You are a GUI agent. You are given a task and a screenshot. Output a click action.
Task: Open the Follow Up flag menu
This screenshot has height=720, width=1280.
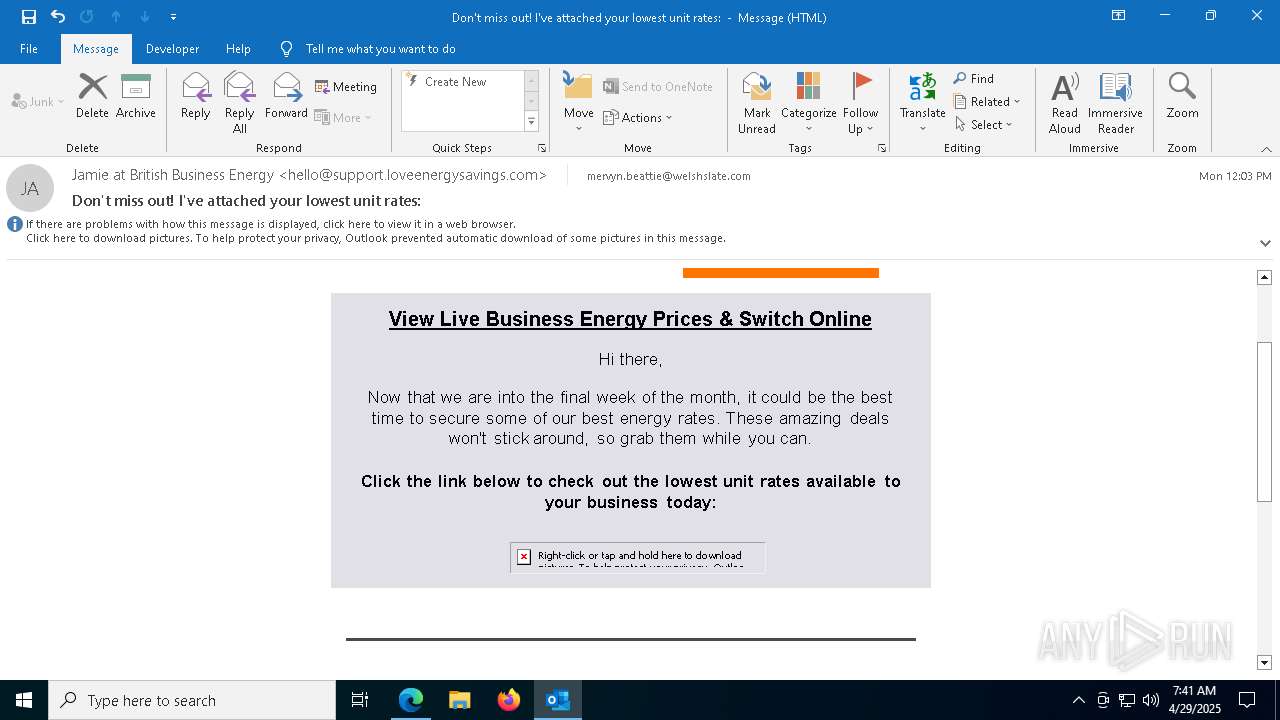click(x=860, y=102)
